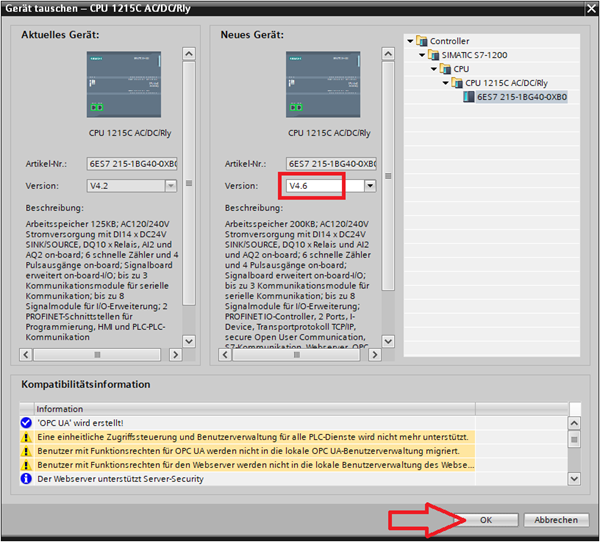This screenshot has width=600, height=542.
Task: Click the new device Version V4.6 field
Action: (x=325, y=186)
